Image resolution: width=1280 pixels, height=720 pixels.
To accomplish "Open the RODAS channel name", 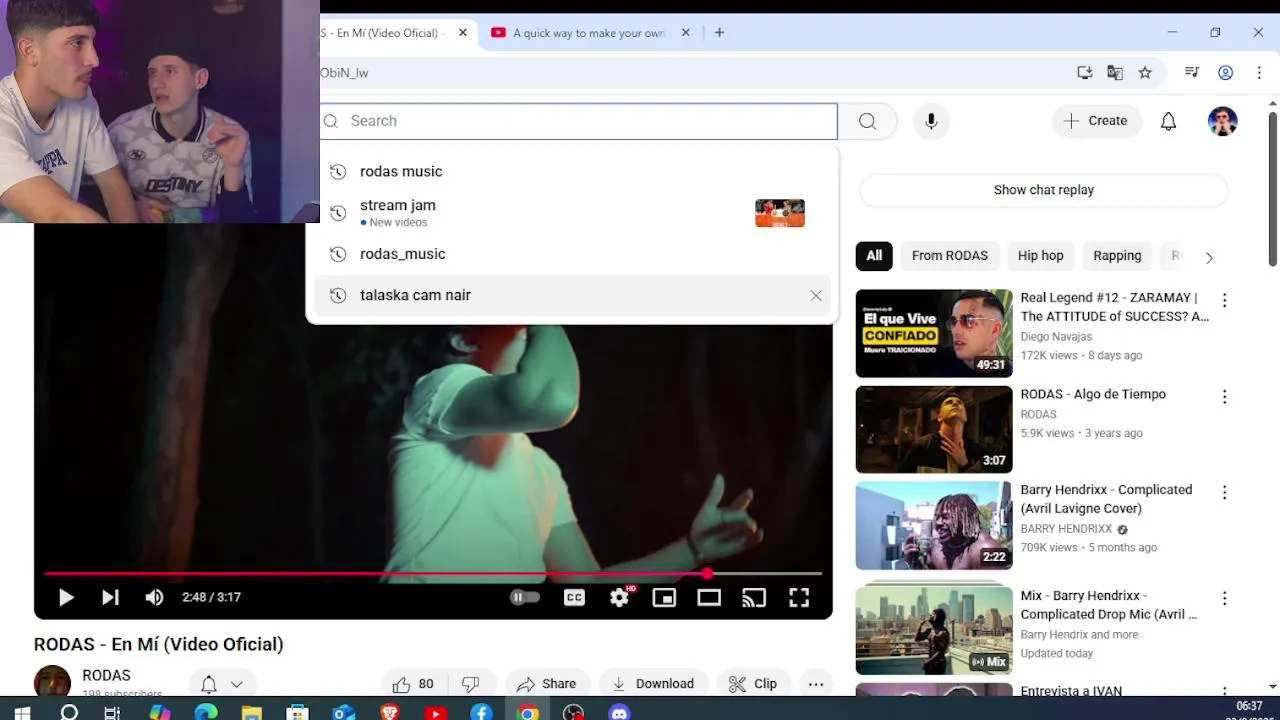I will pos(106,676).
